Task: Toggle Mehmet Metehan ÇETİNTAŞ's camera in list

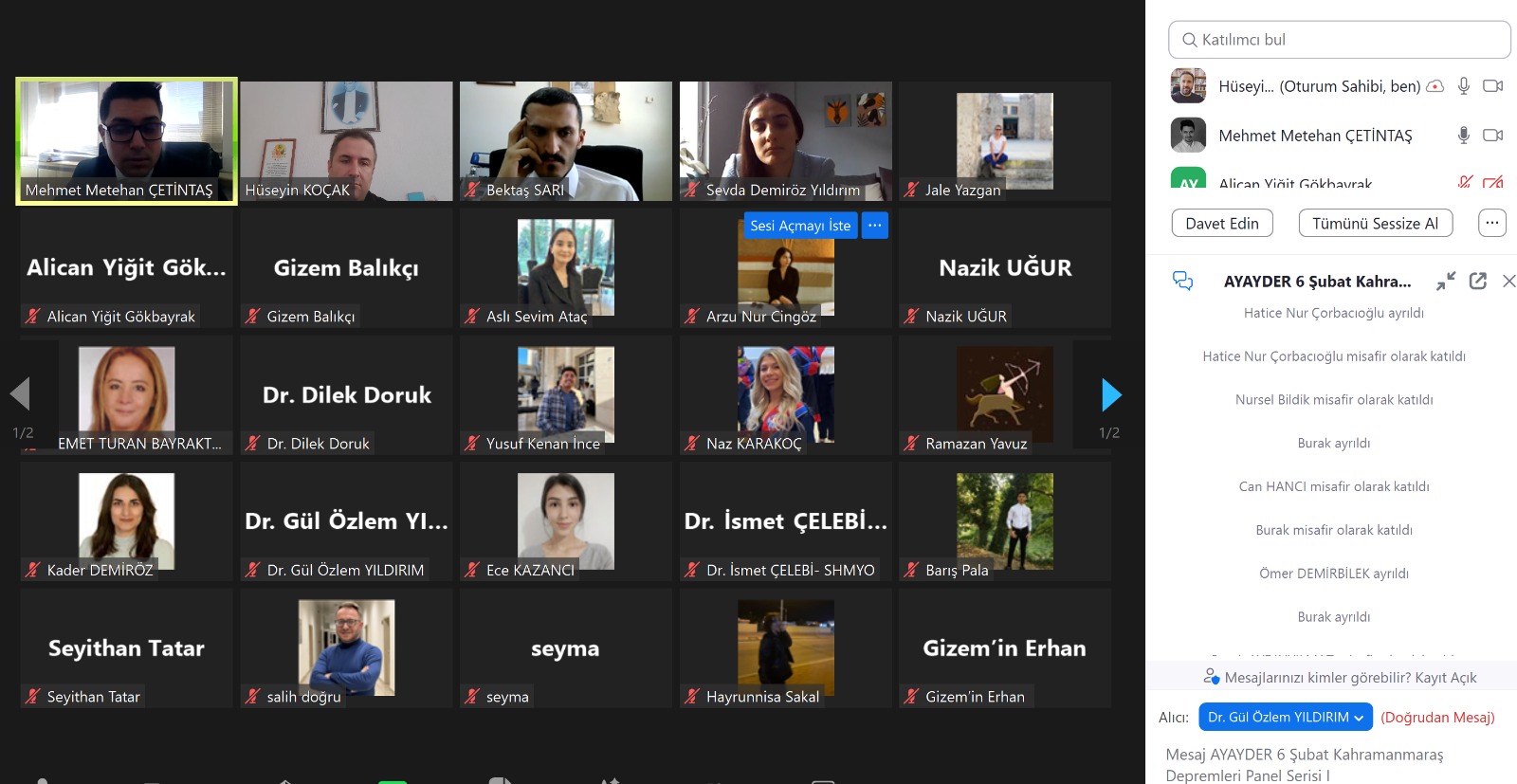Action: tap(1492, 136)
